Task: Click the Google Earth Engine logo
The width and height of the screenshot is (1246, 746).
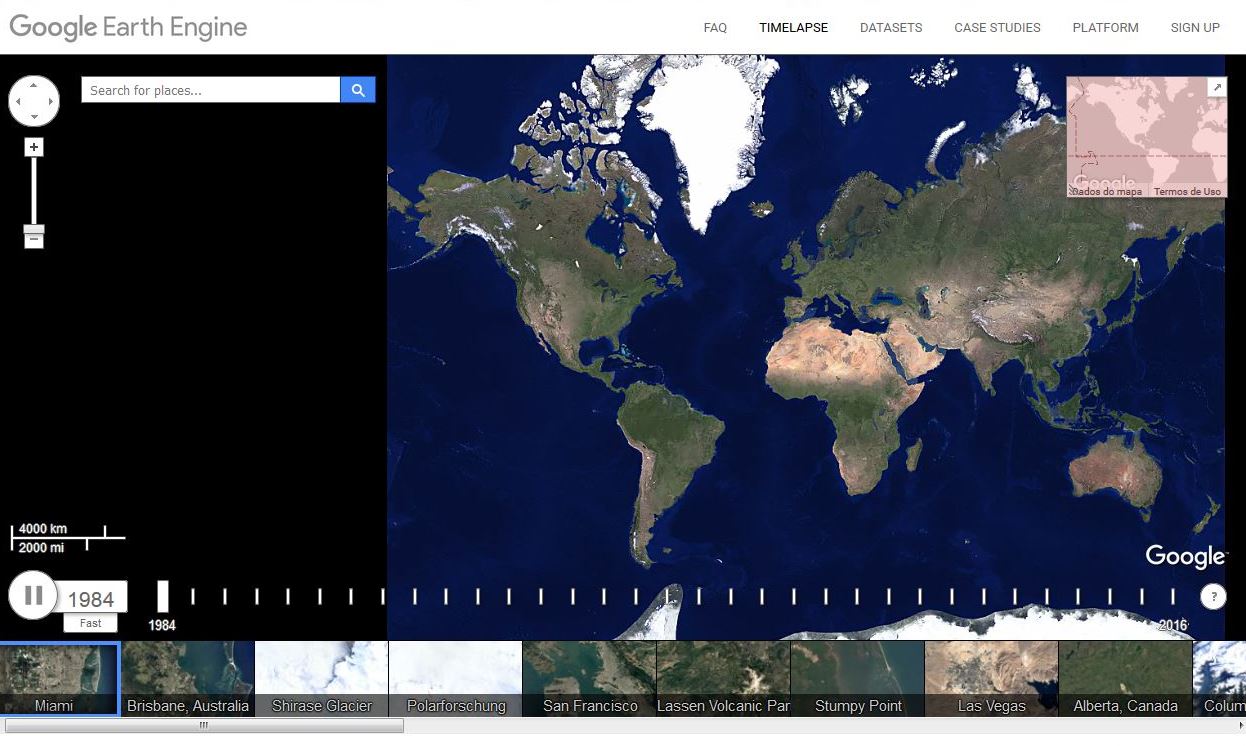Action: 127,27
